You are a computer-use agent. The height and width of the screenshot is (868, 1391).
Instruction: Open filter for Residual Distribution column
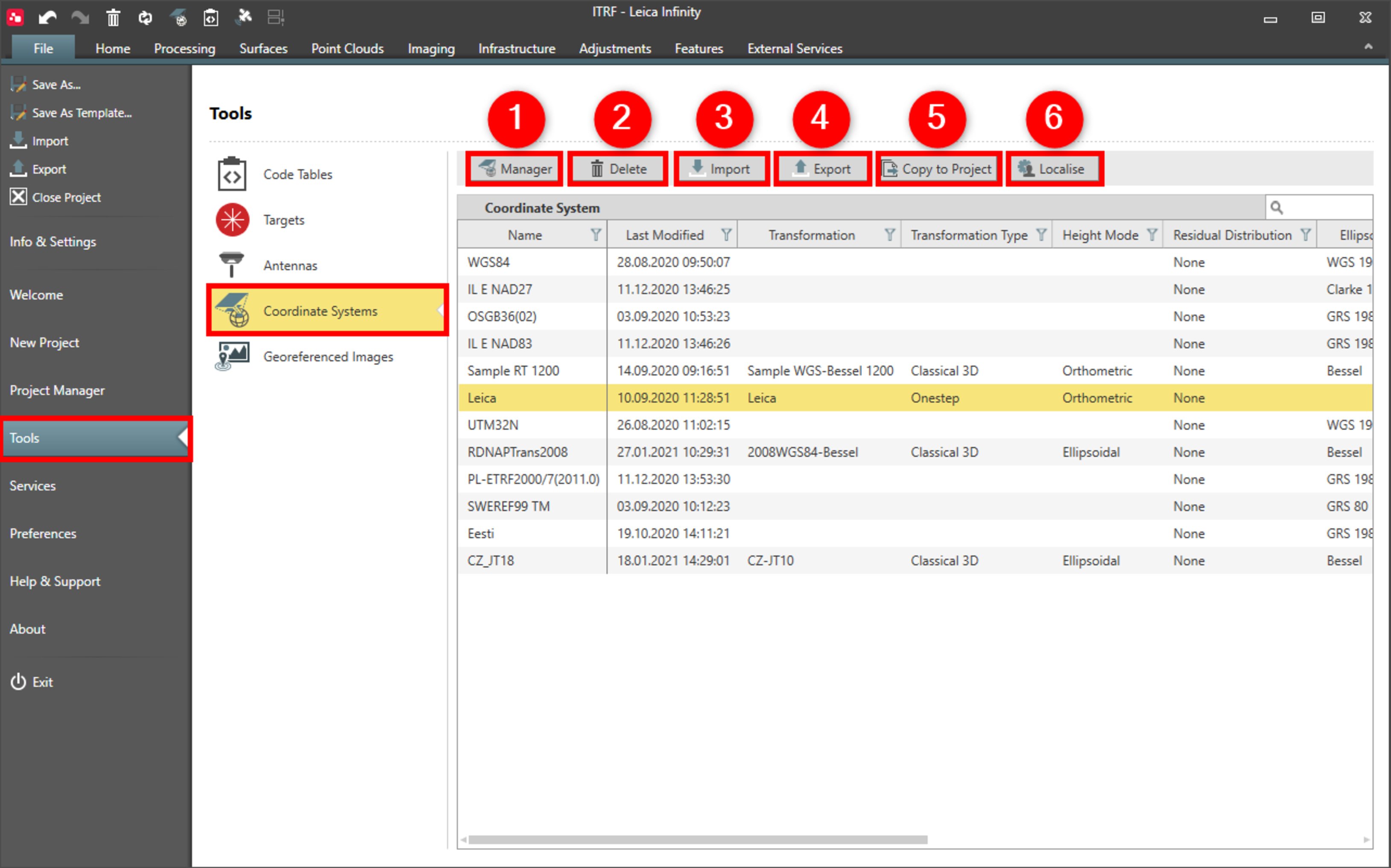[1305, 235]
